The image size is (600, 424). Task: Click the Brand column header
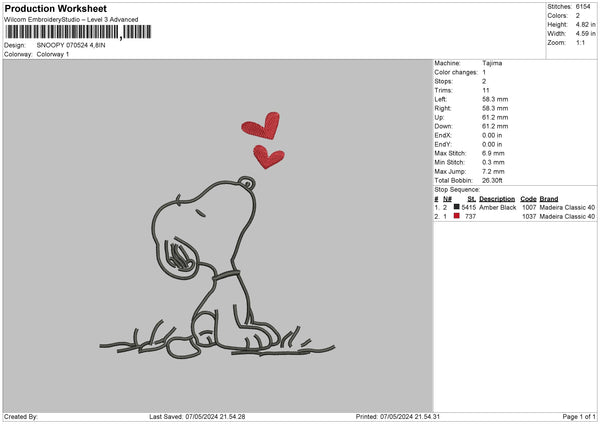[x=549, y=199]
